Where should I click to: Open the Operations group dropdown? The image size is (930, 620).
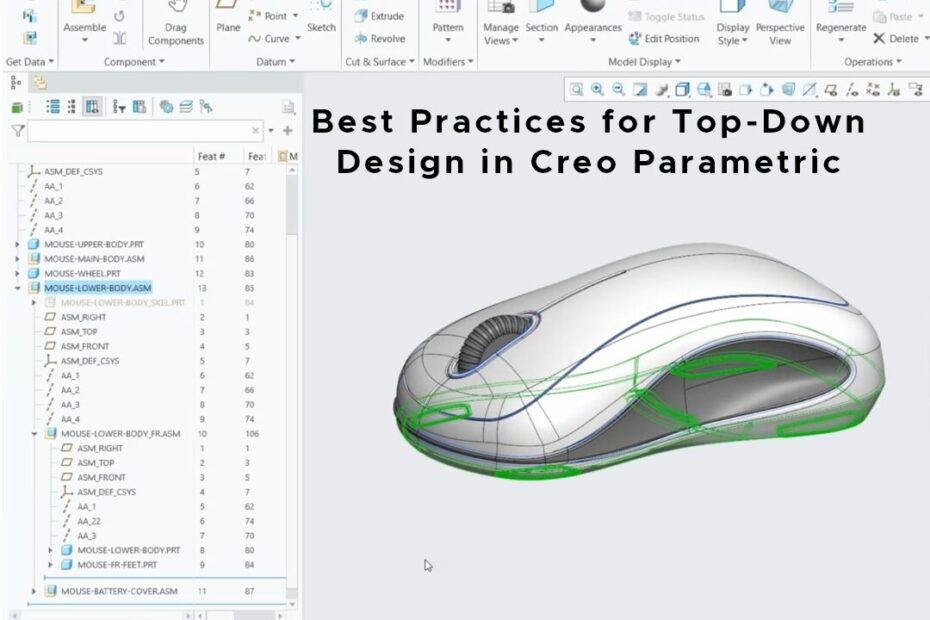[873, 62]
